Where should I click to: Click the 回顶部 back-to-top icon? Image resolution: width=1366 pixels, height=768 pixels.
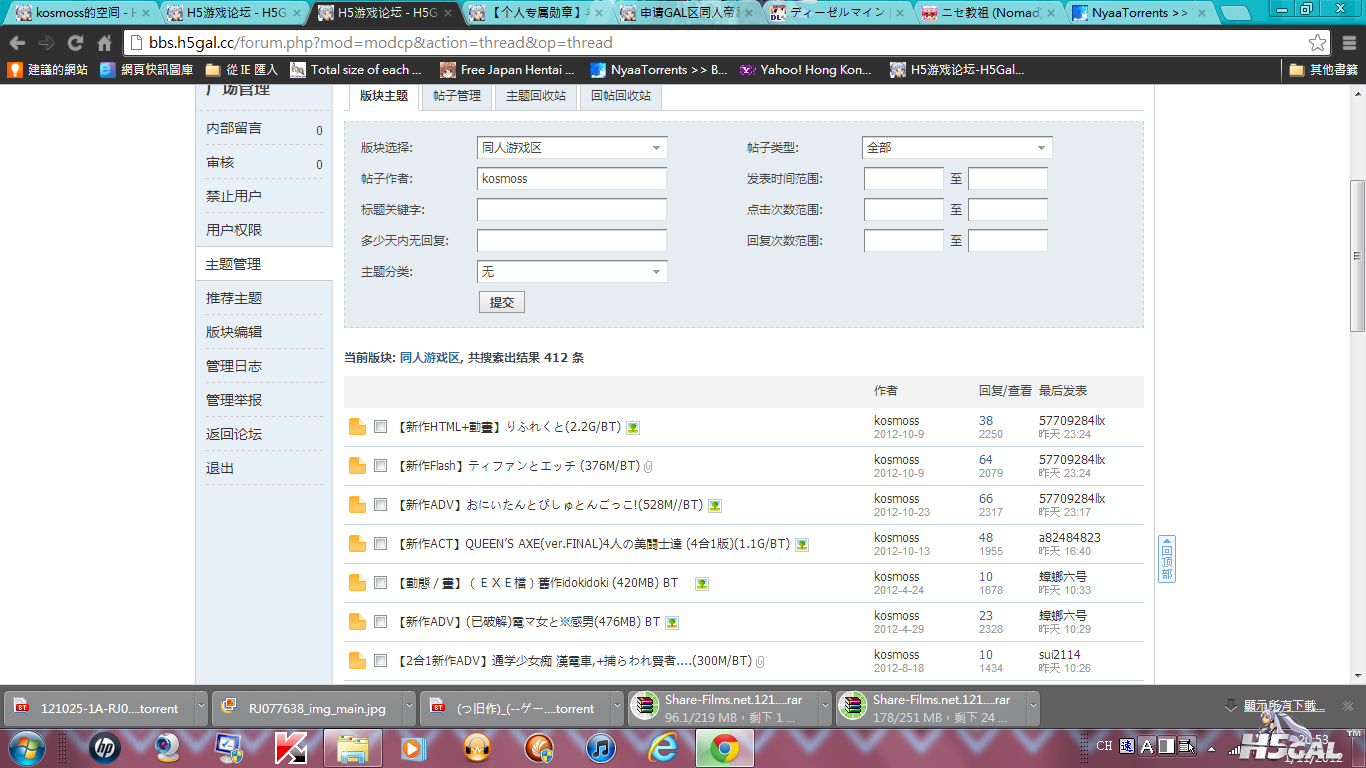click(1166, 559)
